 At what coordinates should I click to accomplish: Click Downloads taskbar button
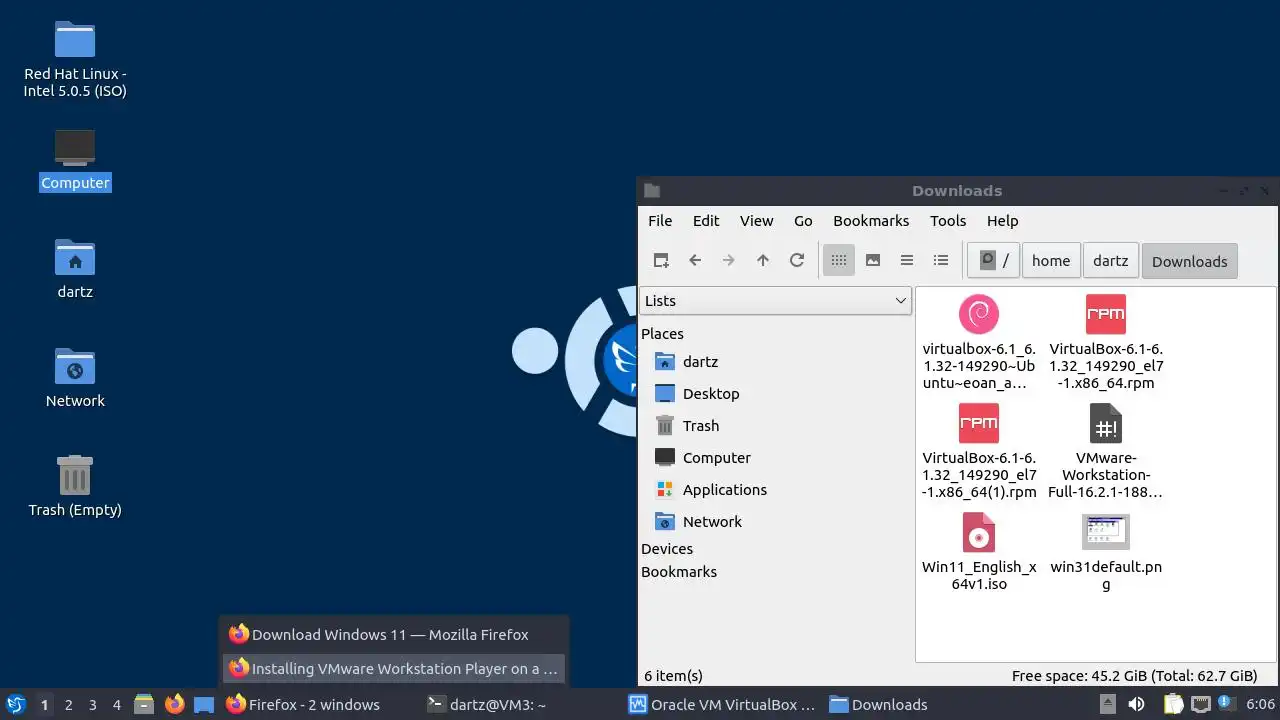click(x=923, y=704)
